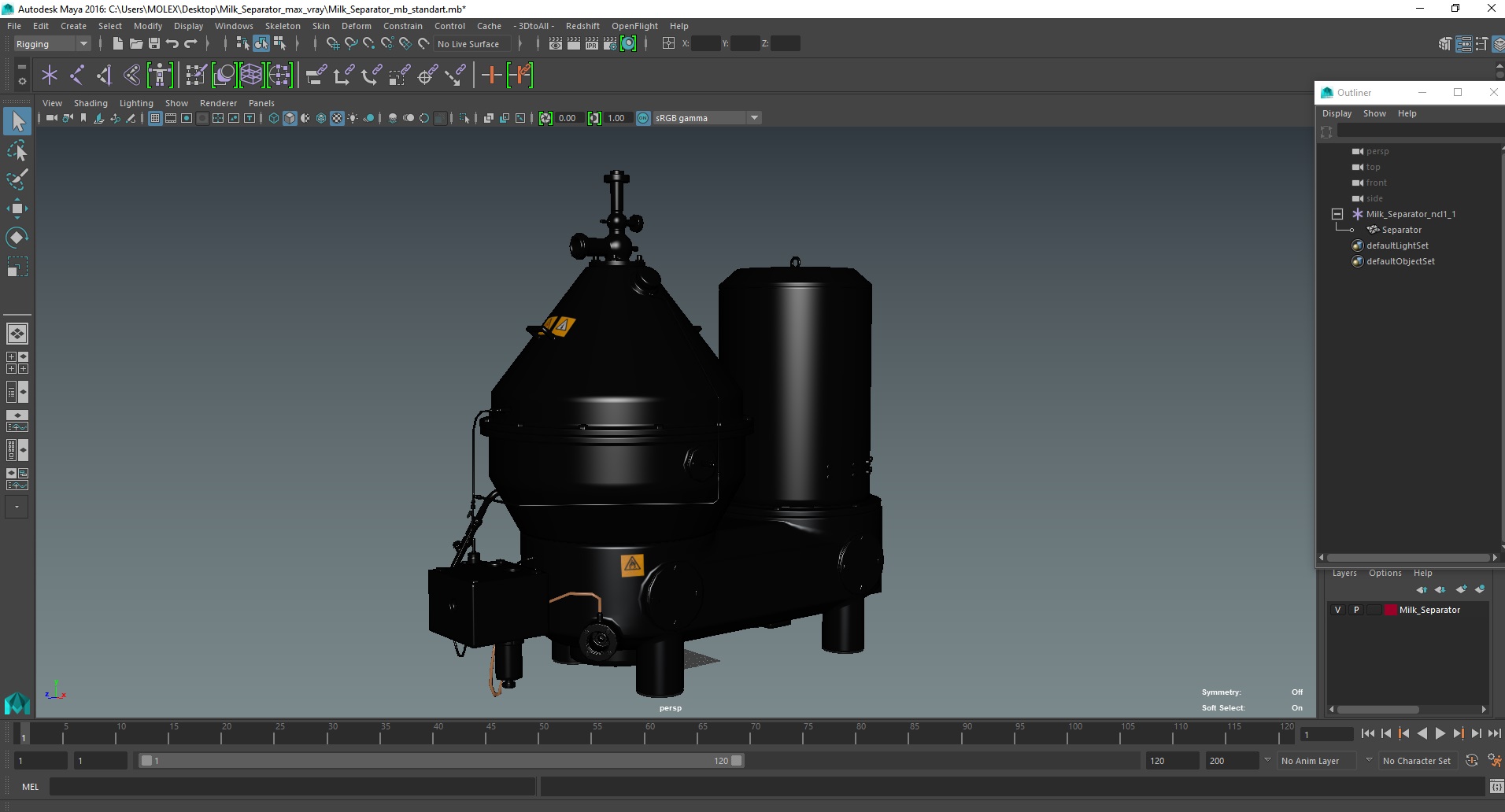
Task: Select Separator item in Outliner
Action: coord(1401,230)
